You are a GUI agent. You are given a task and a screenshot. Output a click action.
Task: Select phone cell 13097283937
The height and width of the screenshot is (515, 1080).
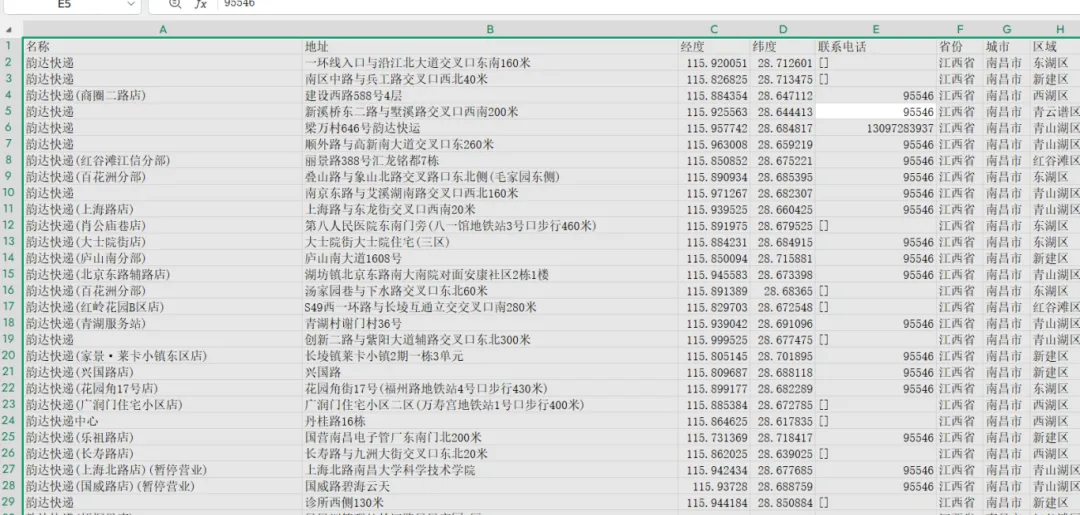pyautogui.click(x=875, y=128)
